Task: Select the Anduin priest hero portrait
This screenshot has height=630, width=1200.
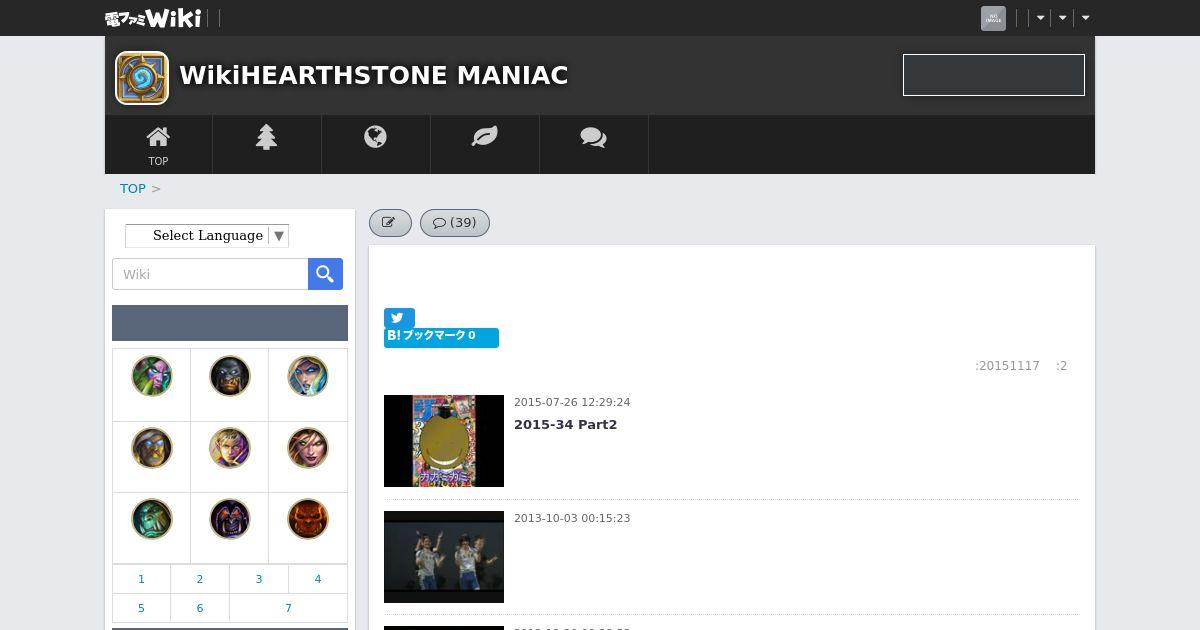Action: click(x=230, y=448)
